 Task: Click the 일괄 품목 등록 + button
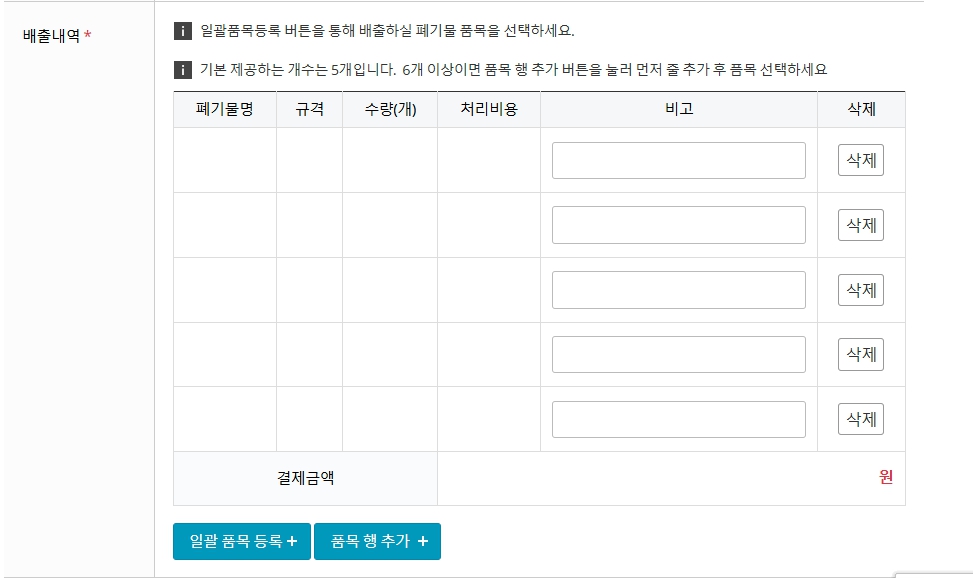click(242, 541)
